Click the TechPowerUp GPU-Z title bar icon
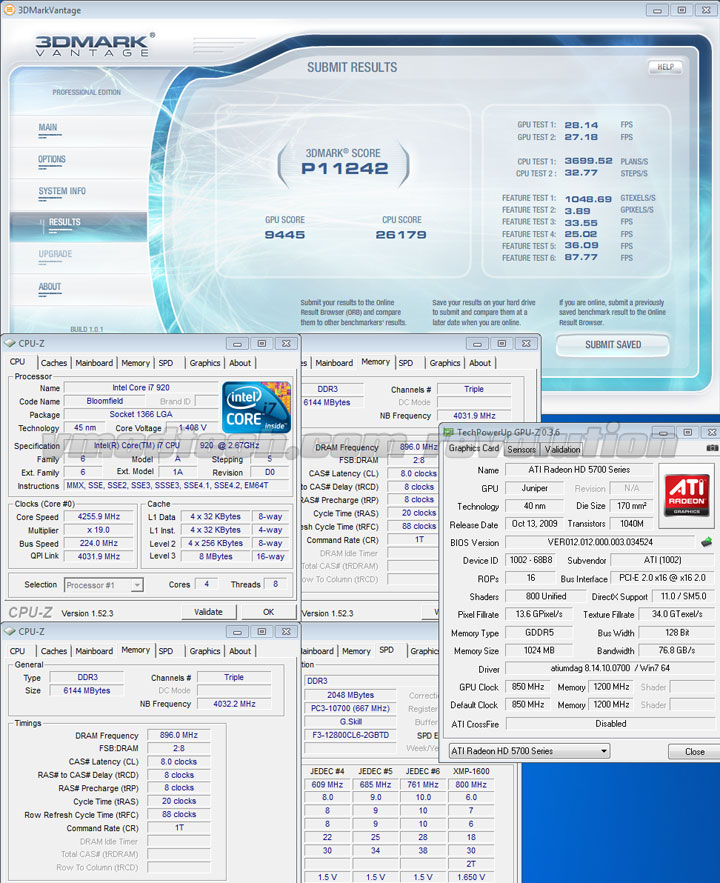720x883 pixels. coord(449,432)
